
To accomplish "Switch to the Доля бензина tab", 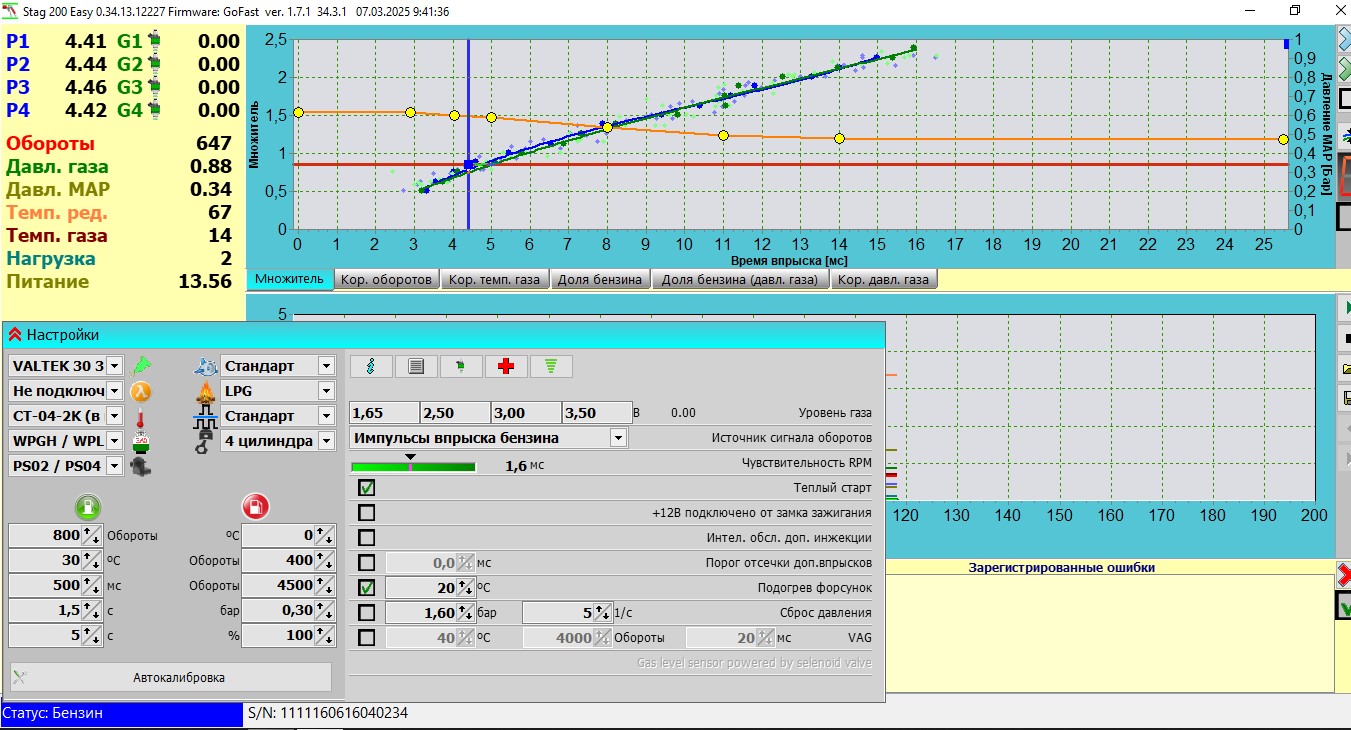I will [x=600, y=280].
